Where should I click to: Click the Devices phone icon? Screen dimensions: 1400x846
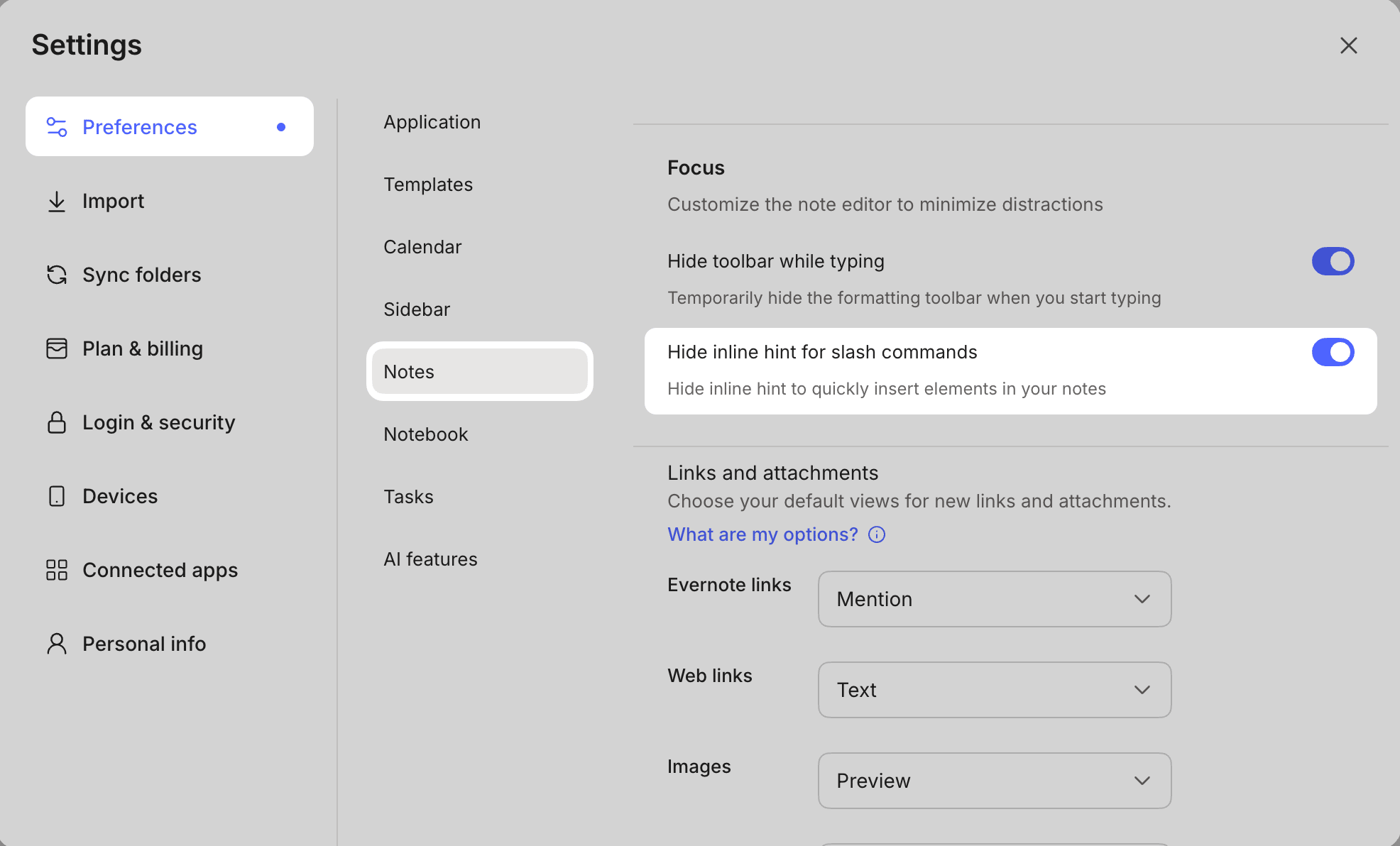click(57, 496)
